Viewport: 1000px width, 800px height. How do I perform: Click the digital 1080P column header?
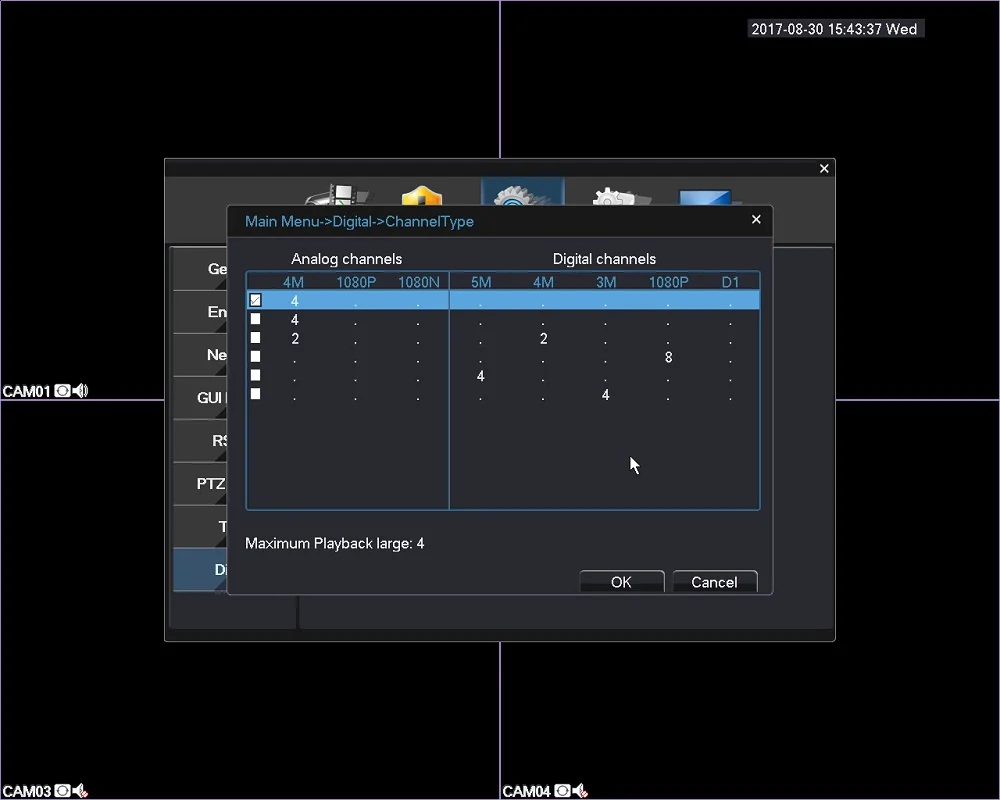[x=668, y=282]
